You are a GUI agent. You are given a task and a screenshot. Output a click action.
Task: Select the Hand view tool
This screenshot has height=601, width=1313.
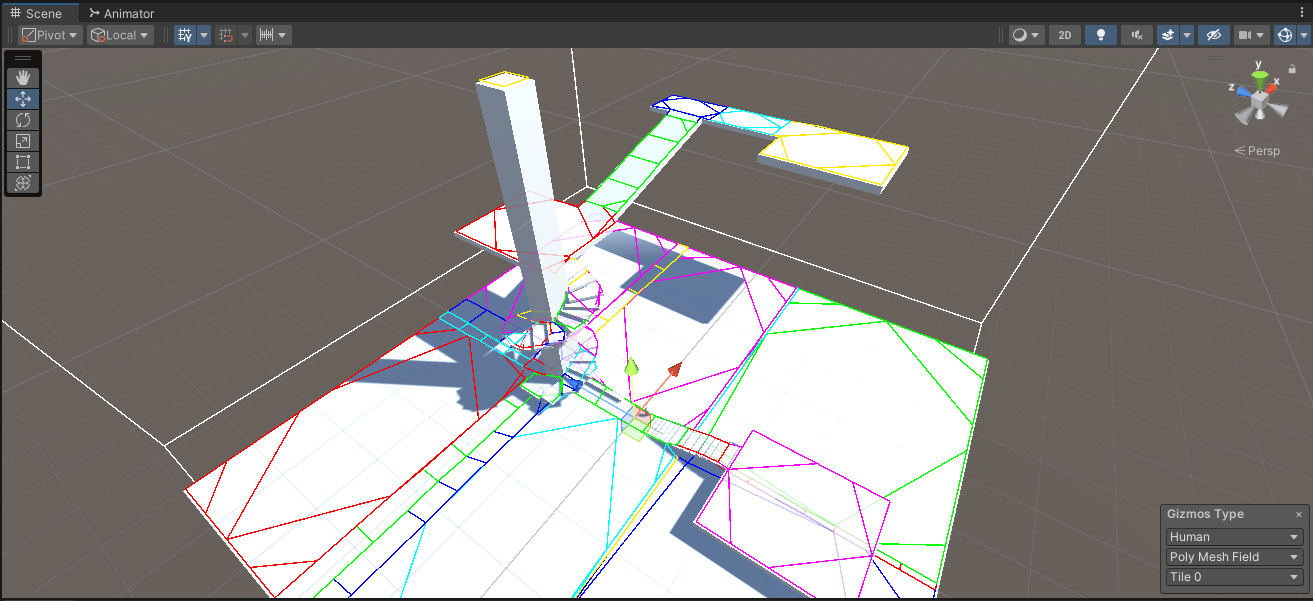pos(23,78)
